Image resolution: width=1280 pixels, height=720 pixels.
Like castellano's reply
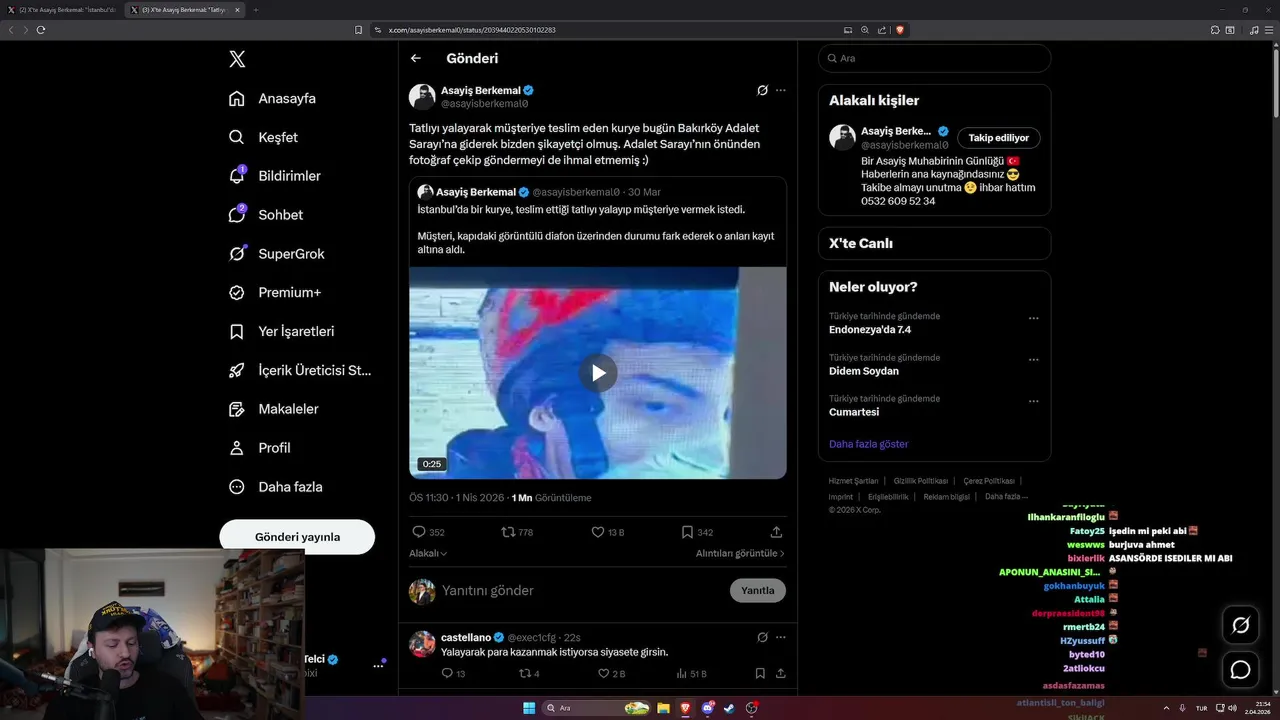(610, 674)
